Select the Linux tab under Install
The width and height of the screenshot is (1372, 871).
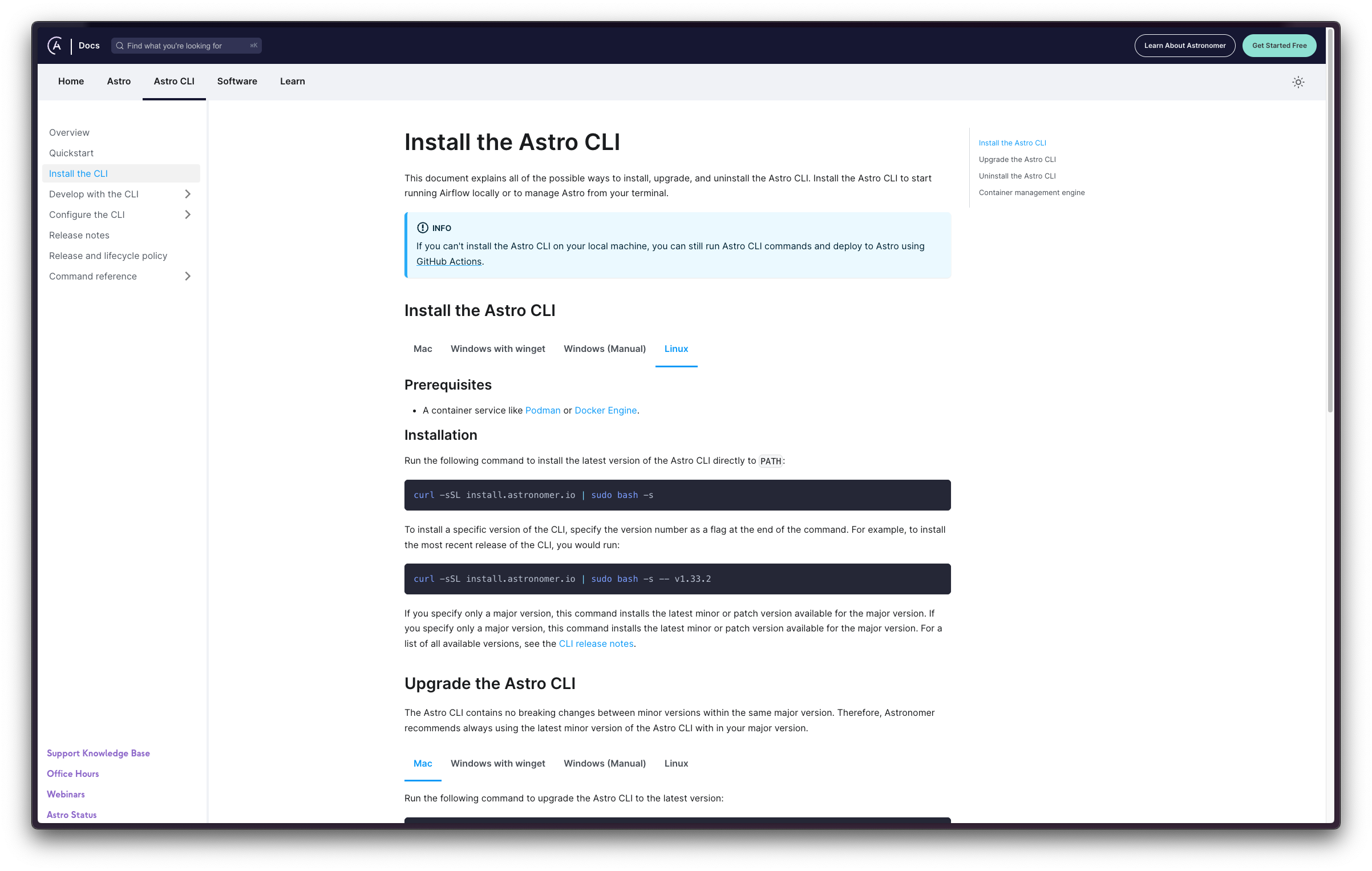coord(676,349)
